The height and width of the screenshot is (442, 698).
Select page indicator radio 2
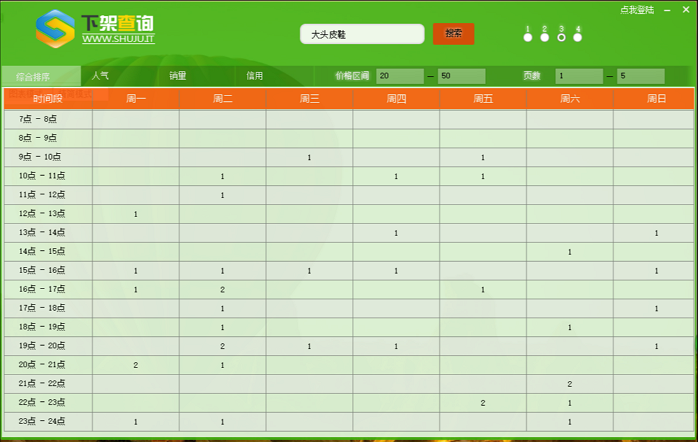(x=544, y=37)
